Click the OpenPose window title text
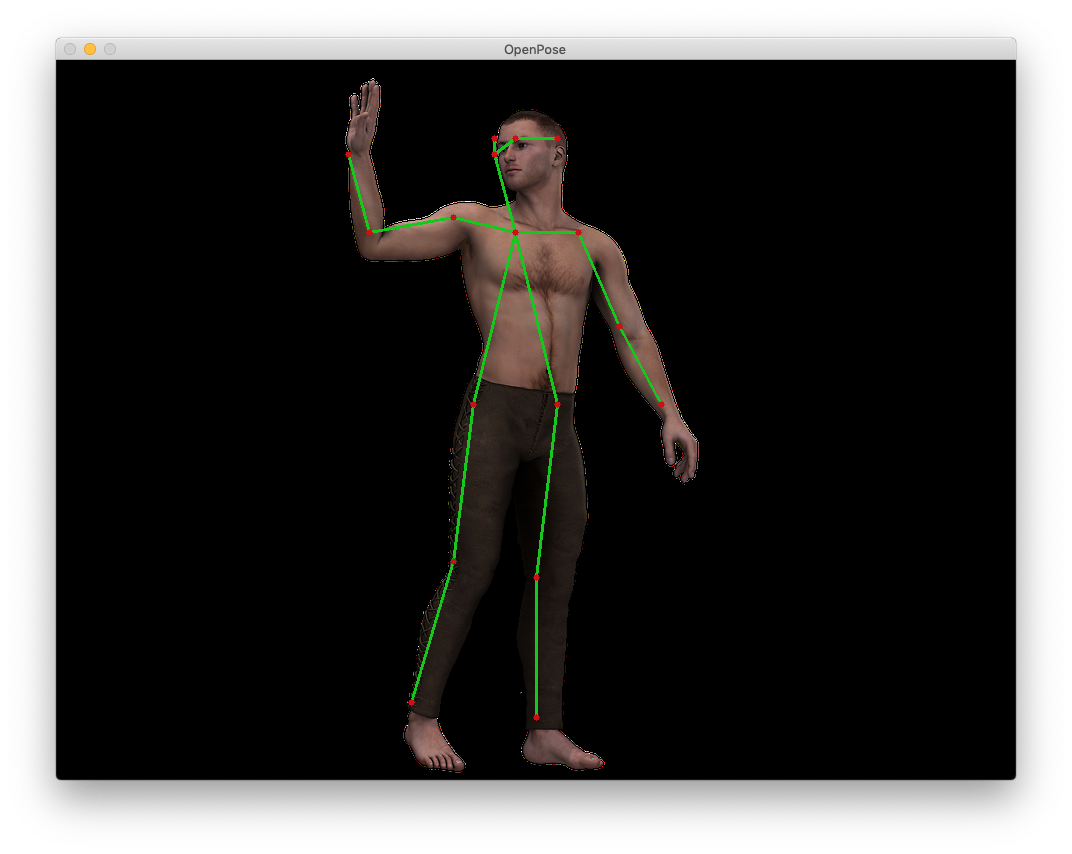Image resolution: width=1072 pixels, height=854 pixels. point(535,49)
